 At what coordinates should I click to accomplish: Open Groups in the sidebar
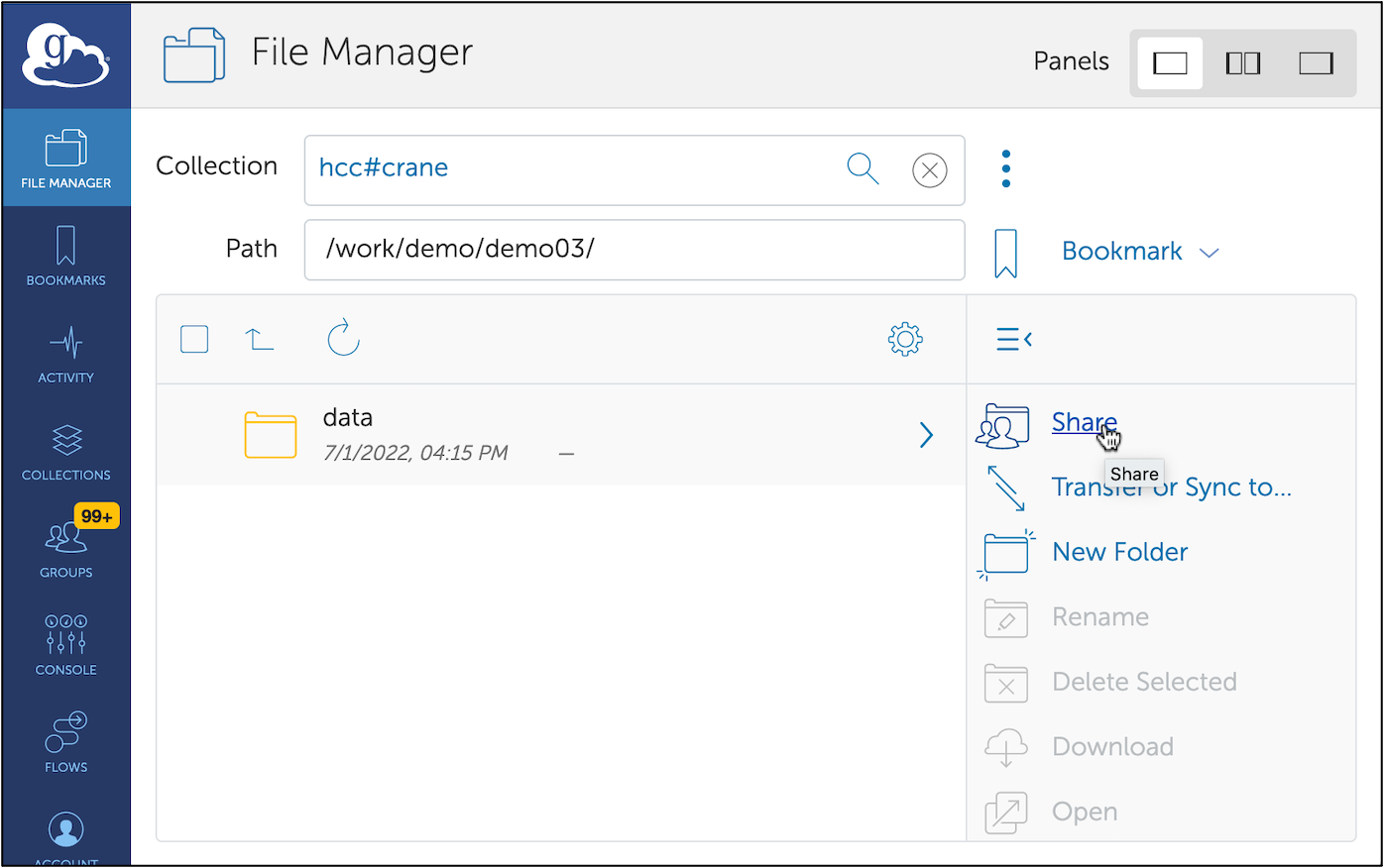coord(66,548)
